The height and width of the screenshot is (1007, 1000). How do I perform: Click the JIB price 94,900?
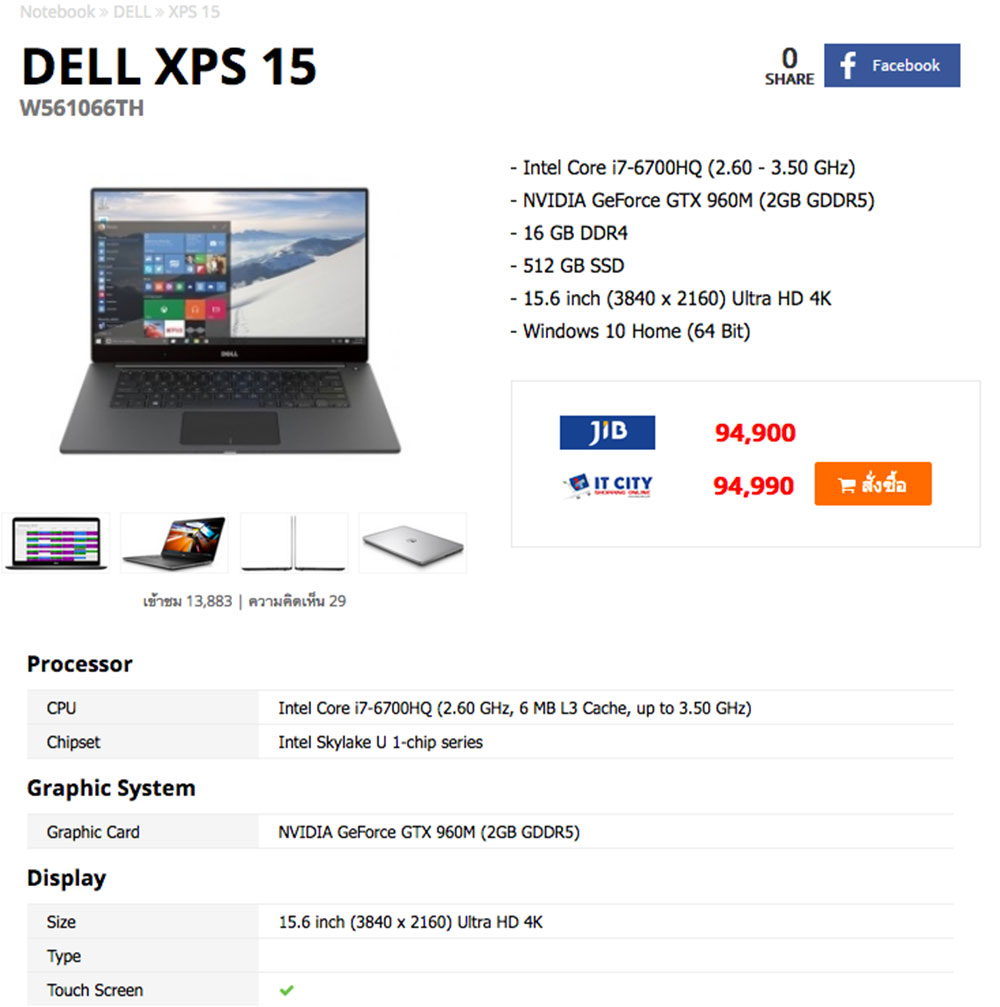(755, 433)
